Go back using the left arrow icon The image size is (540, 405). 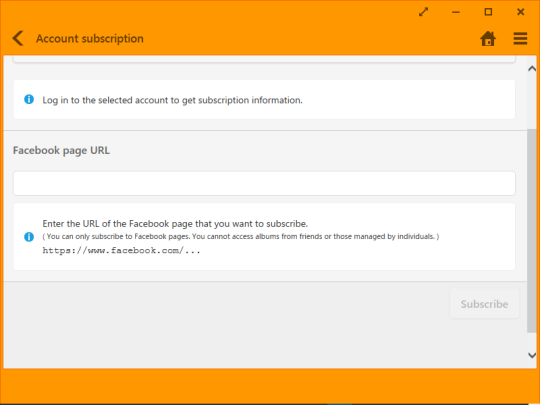click(18, 38)
